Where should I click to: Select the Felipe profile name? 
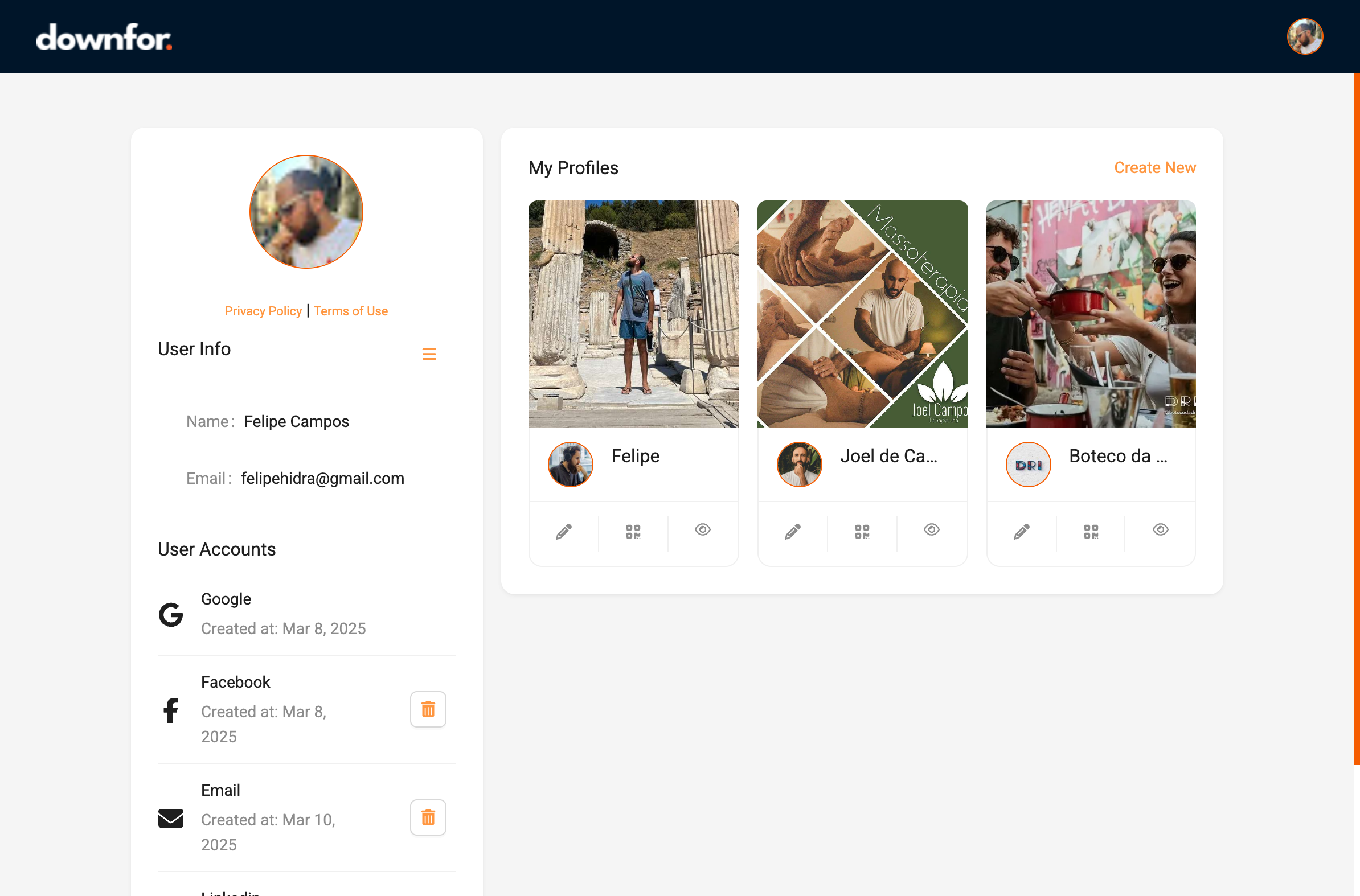(635, 456)
